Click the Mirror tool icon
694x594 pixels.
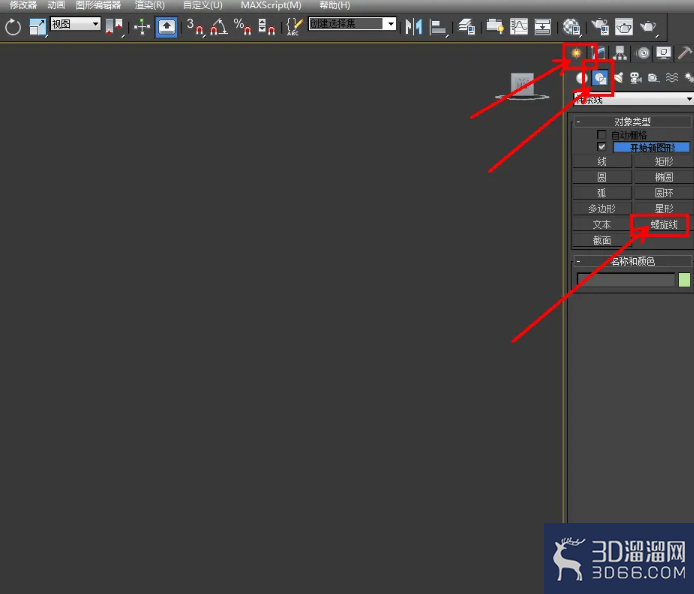[x=414, y=27]
